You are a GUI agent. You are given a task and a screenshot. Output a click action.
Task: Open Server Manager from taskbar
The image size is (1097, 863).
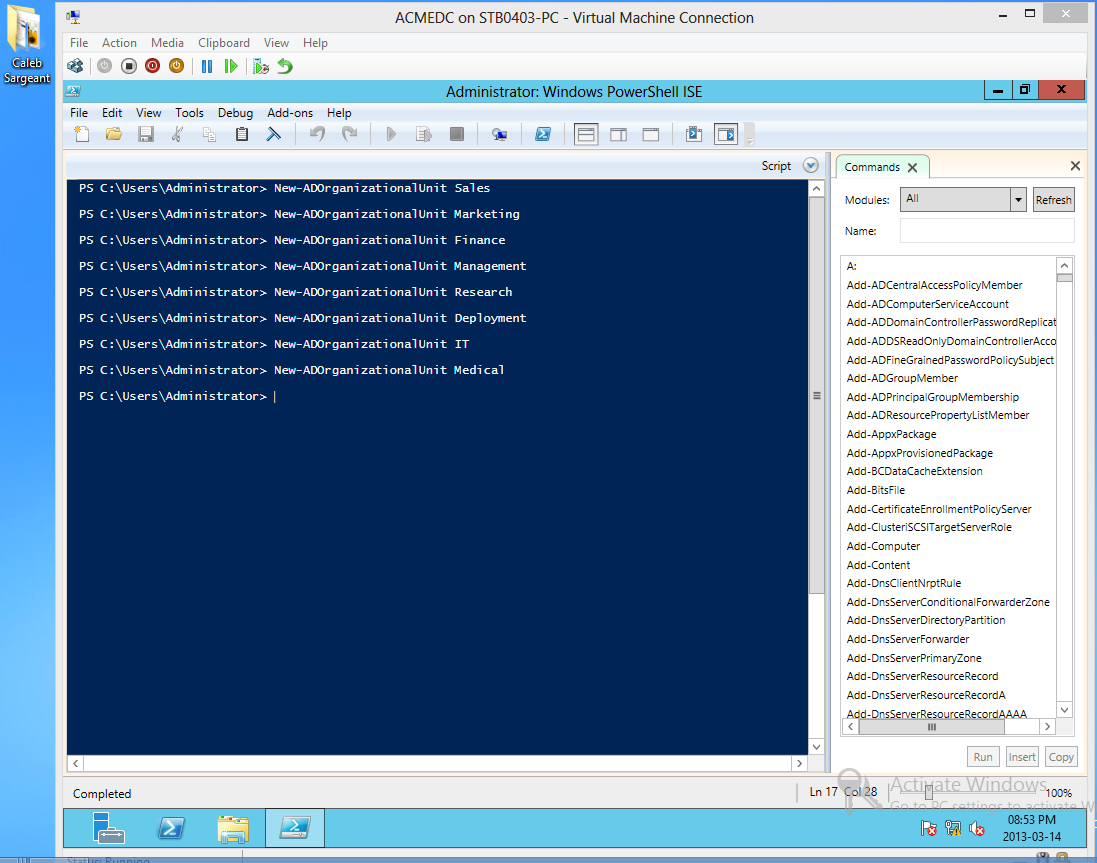(x=108, y=828)
